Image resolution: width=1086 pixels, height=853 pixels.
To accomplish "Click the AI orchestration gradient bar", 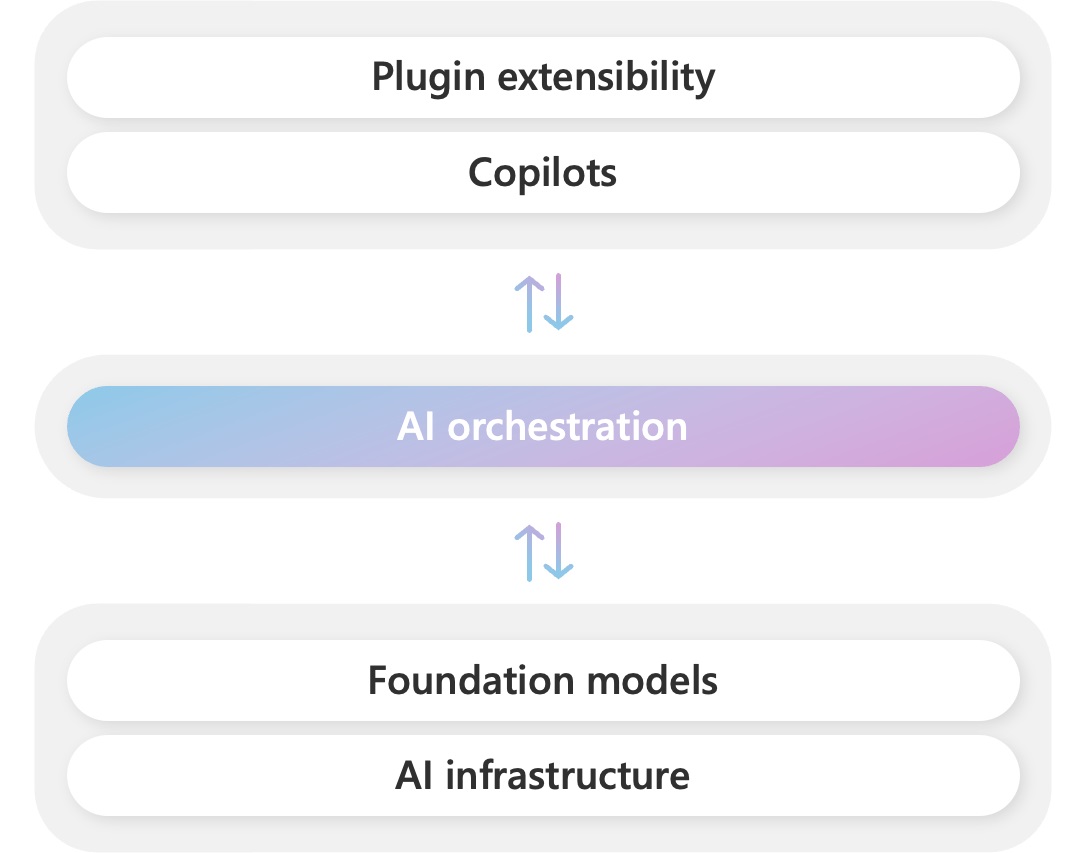I will [543, 427].
